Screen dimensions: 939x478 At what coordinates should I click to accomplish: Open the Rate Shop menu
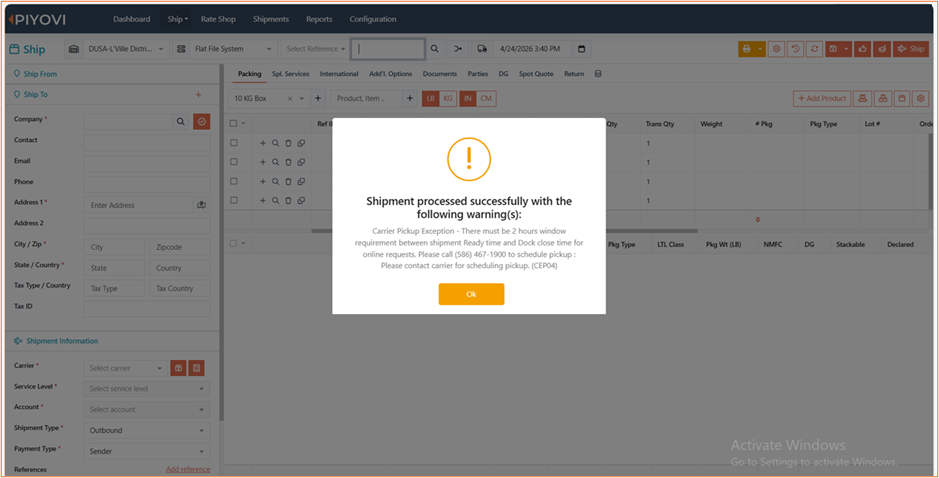point(218,19)
